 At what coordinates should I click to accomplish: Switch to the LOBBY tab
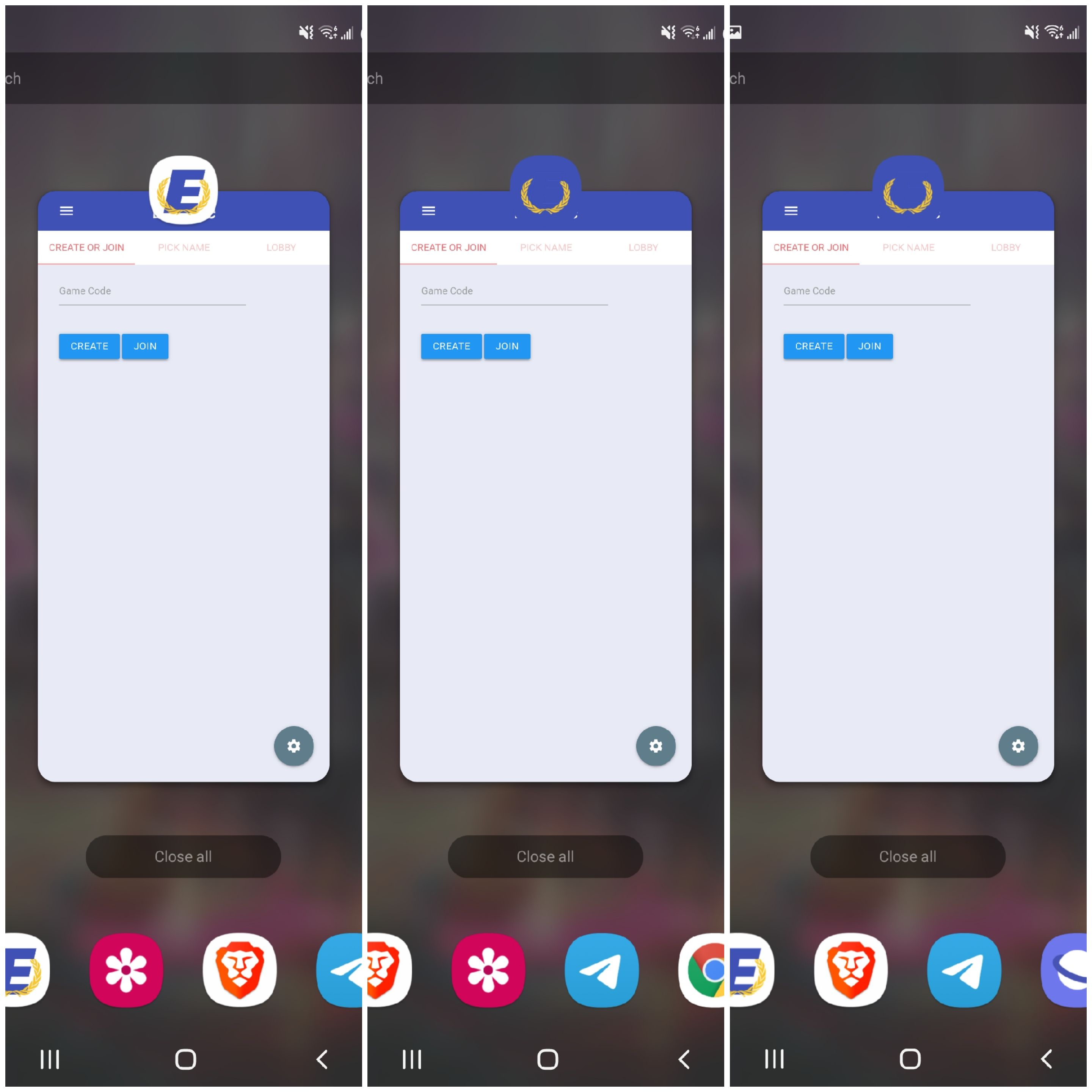click(x=281, y=247)
